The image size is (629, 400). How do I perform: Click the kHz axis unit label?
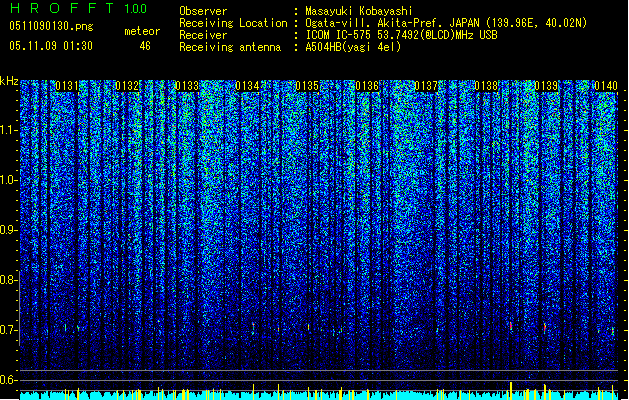(x=9, y=81)
